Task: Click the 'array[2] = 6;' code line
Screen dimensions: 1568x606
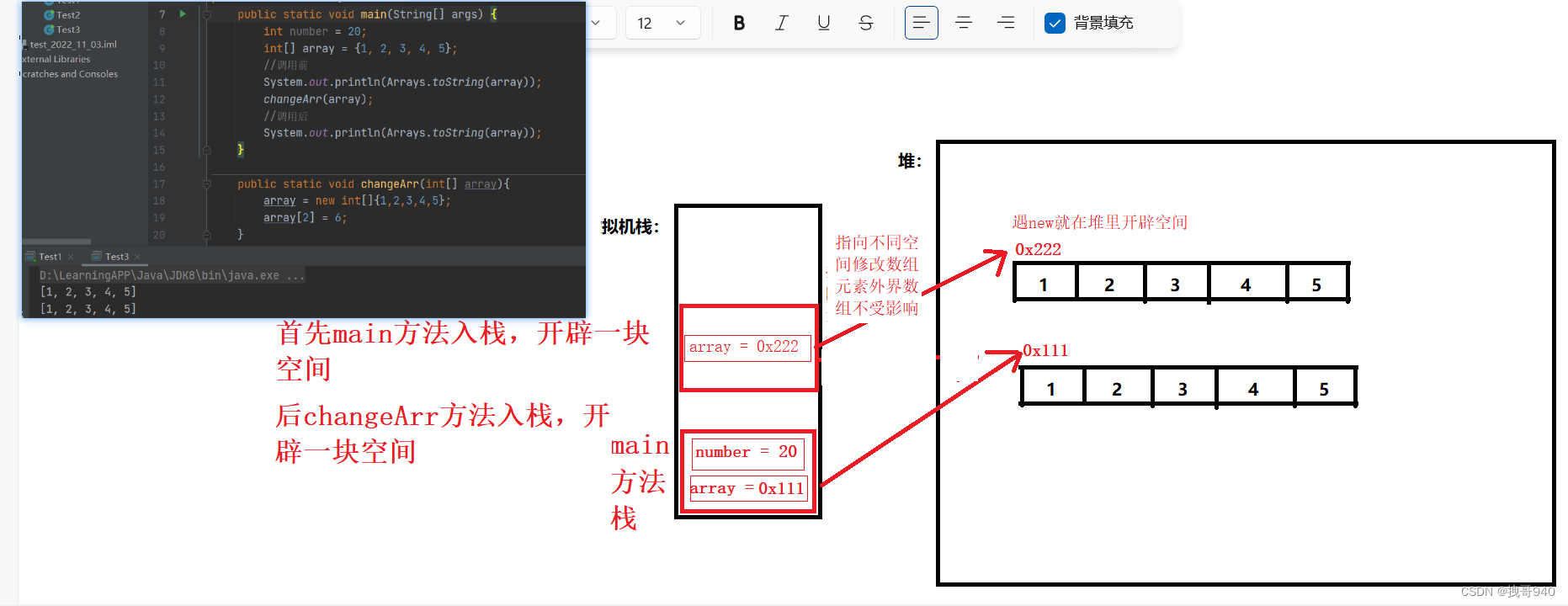Action: click(305, 217)
